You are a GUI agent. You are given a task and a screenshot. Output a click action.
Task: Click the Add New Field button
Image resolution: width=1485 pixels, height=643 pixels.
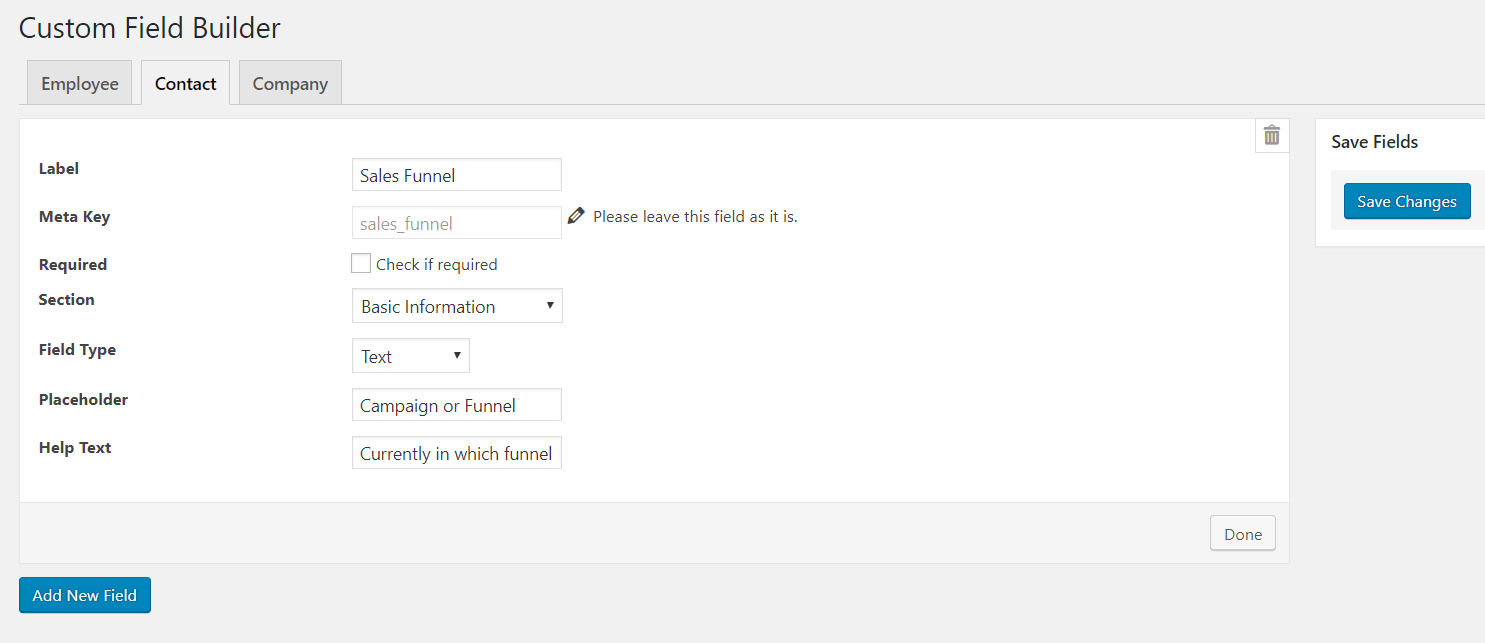click(84, 594)
